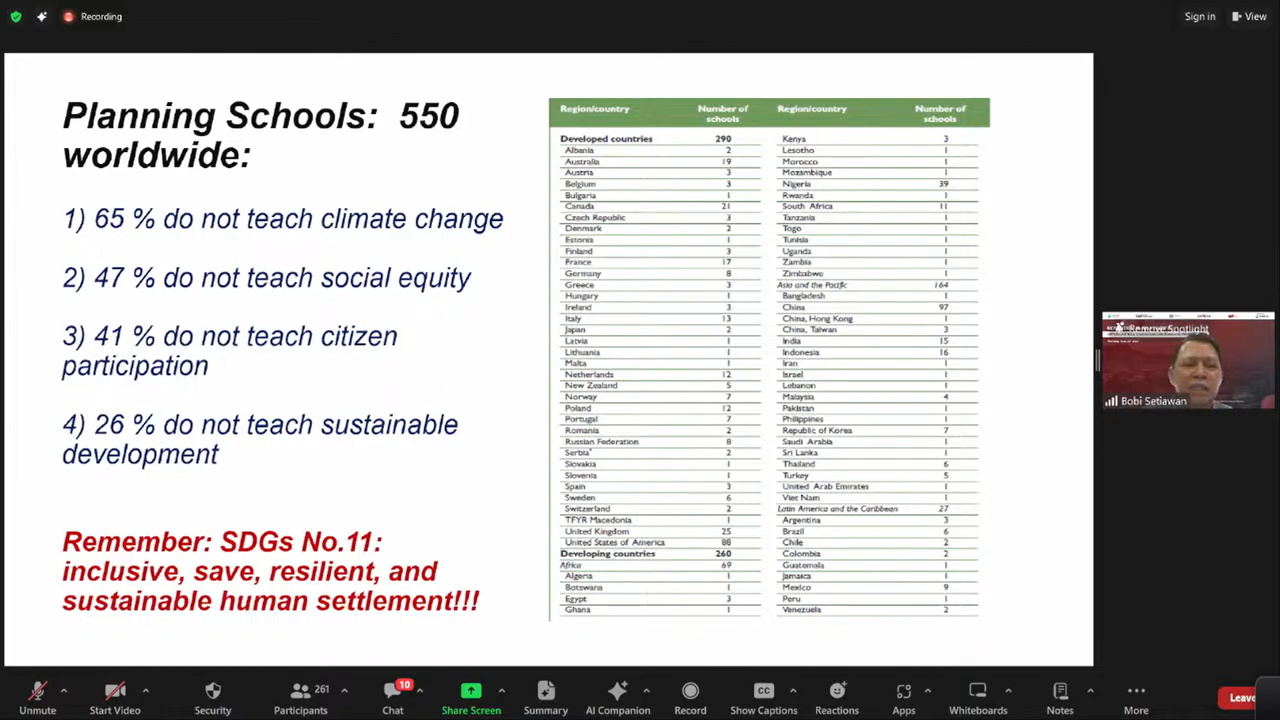This screenshot has width=1280, height=720.
Task: Open the Apps panel
Action: (x=904, y=698)
